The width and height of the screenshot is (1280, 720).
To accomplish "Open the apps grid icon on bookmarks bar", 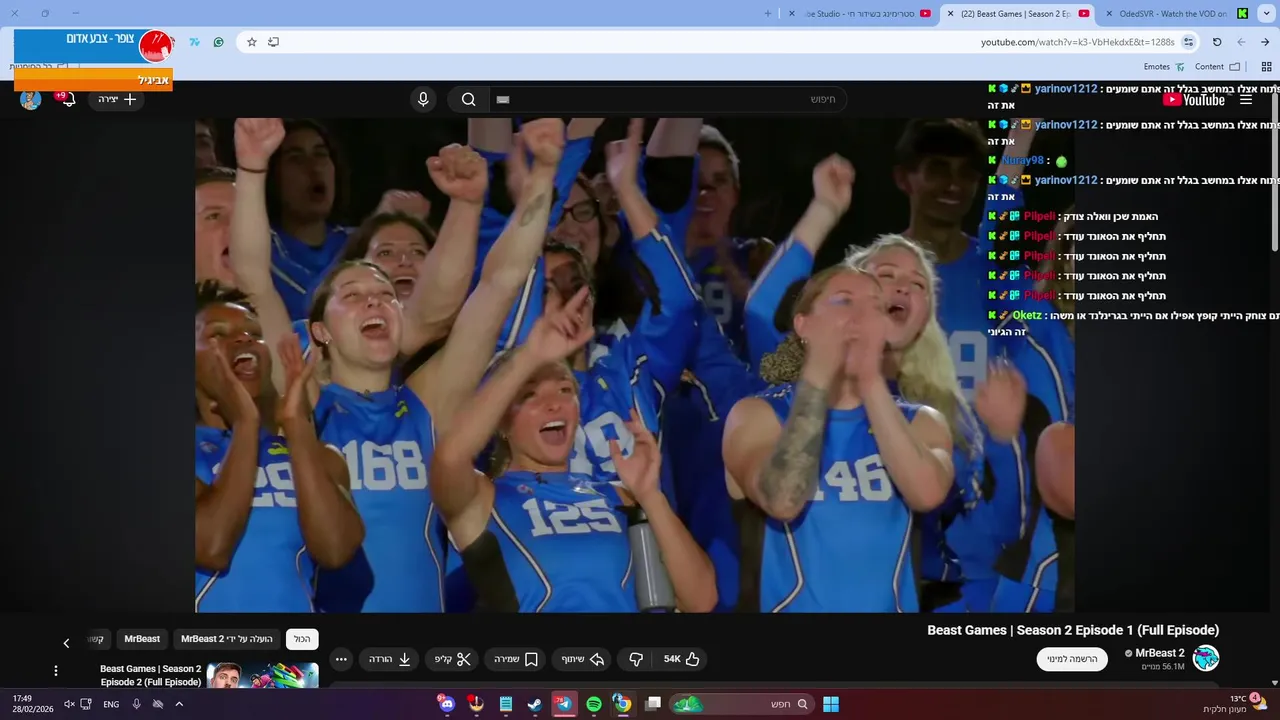I will coord(1266,67).
